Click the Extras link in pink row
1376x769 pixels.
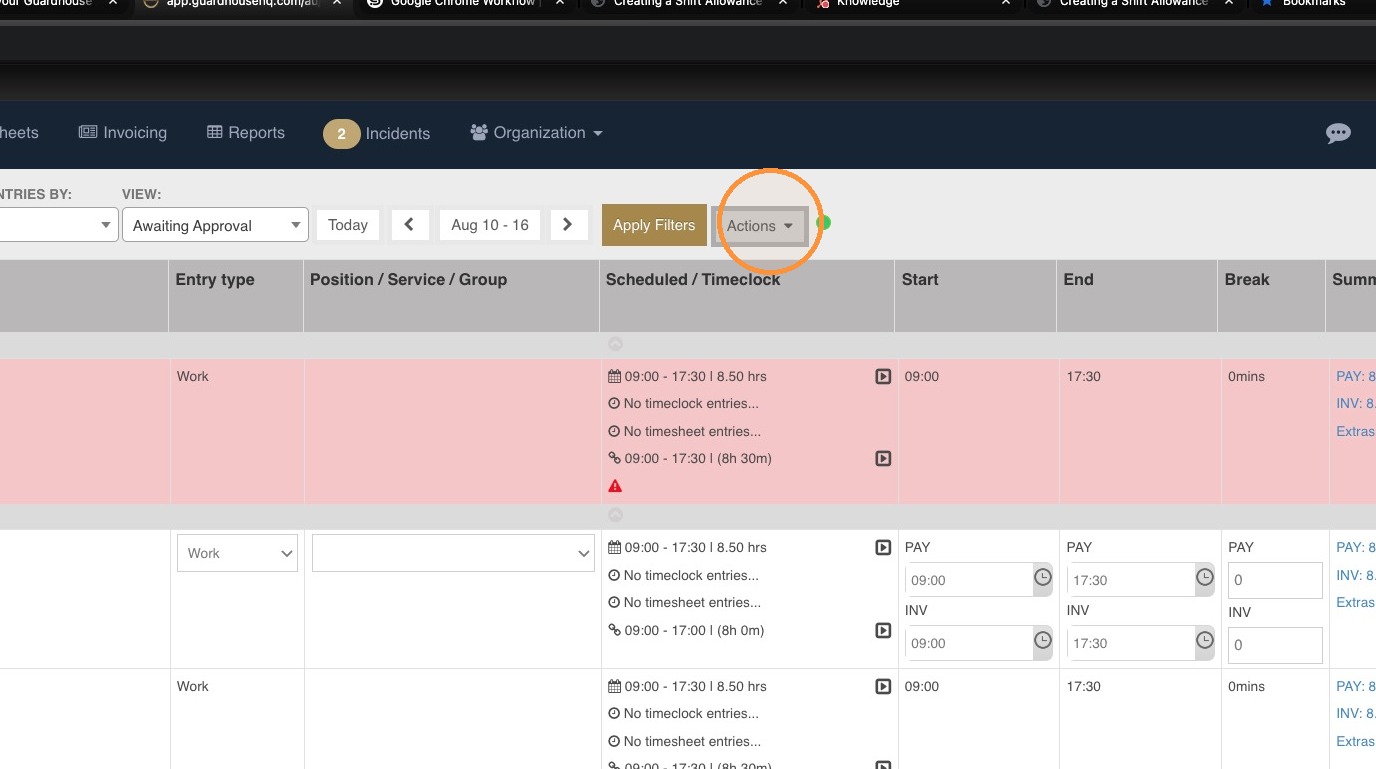point(1356,432)
